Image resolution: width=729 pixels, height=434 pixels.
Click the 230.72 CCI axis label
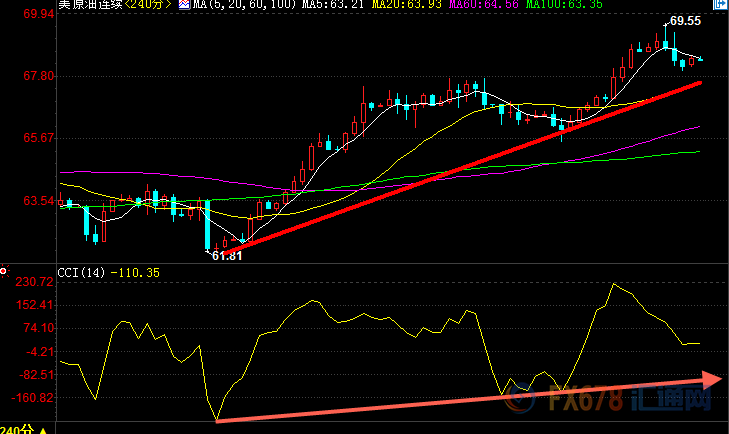coord(34,282)
